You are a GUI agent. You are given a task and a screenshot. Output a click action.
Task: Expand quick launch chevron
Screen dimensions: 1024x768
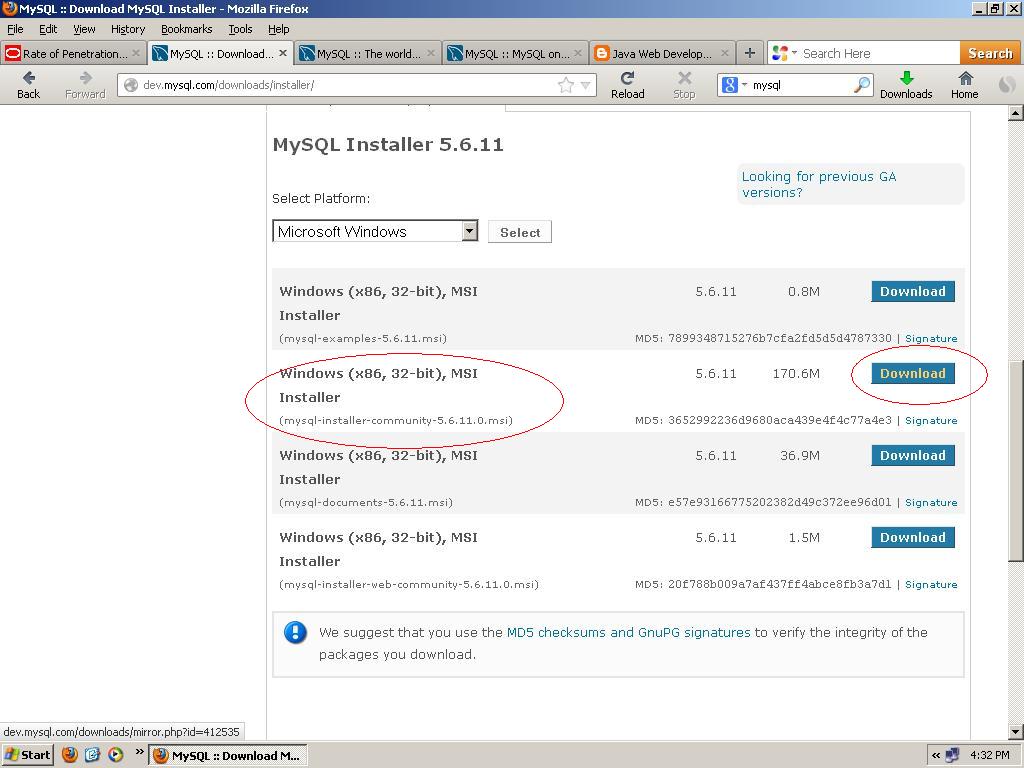(139, 752)
